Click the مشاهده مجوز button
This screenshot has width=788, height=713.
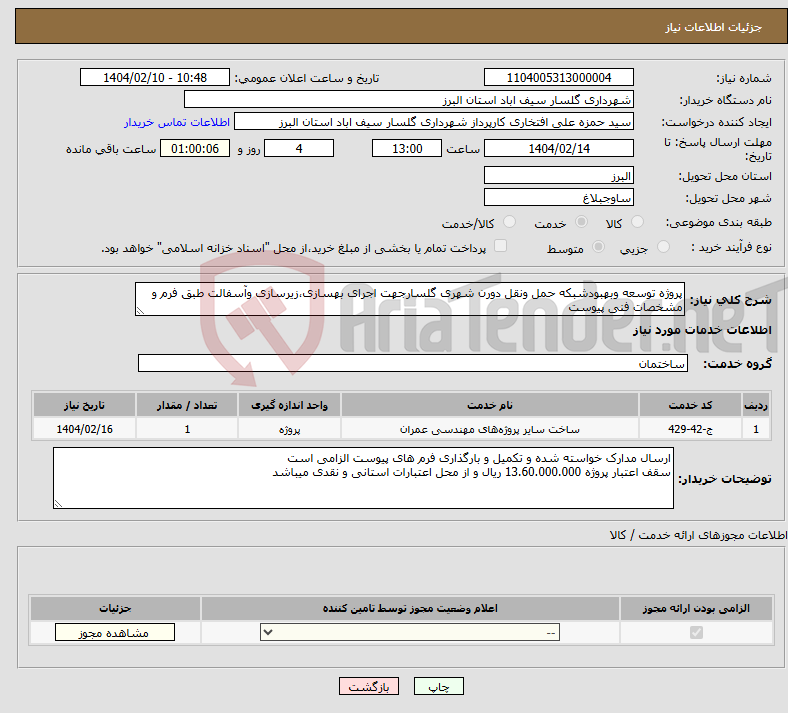(115, 632)
